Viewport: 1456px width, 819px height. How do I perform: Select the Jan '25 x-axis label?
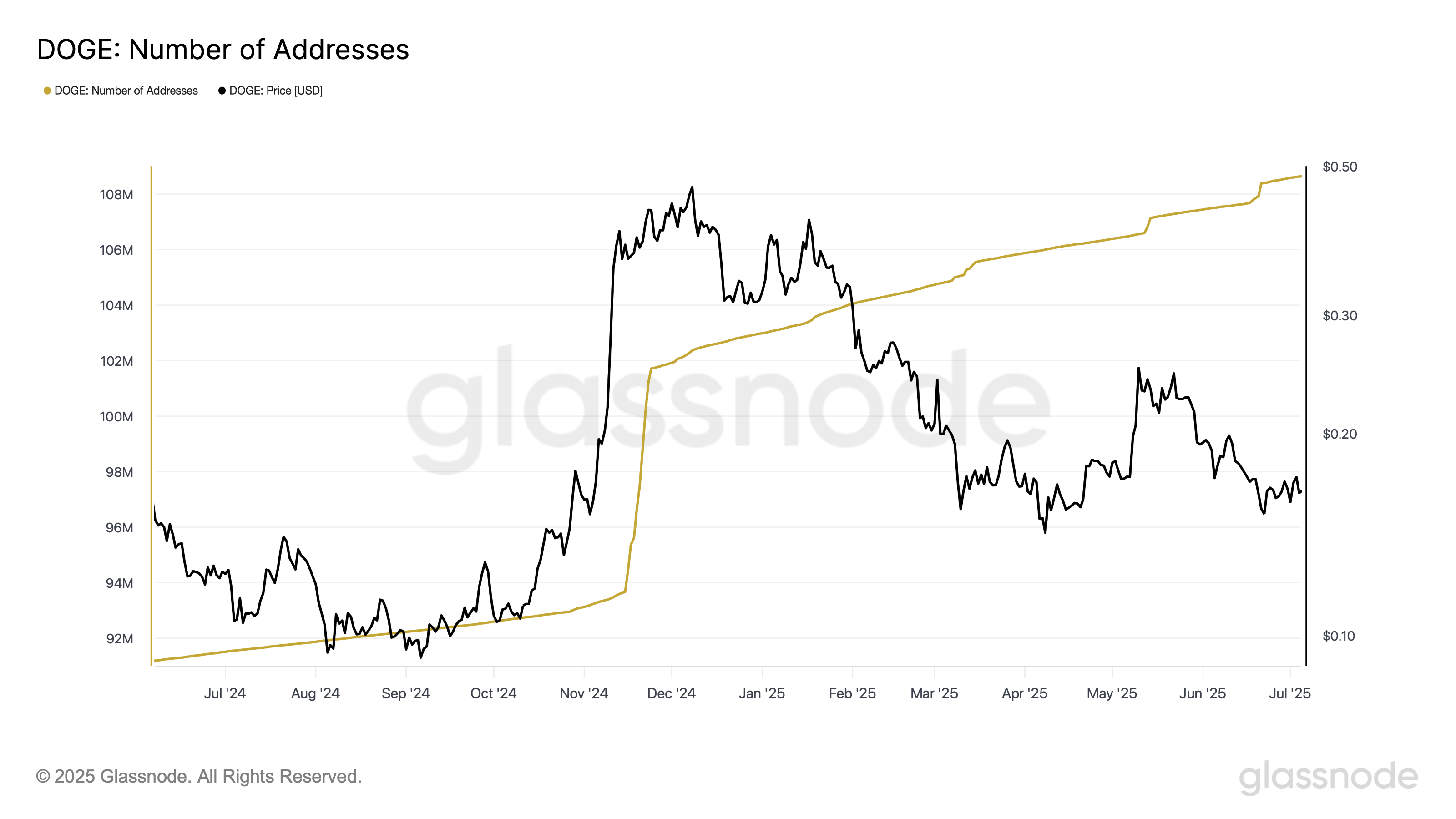pyautogui.click(x=762, y=693)
